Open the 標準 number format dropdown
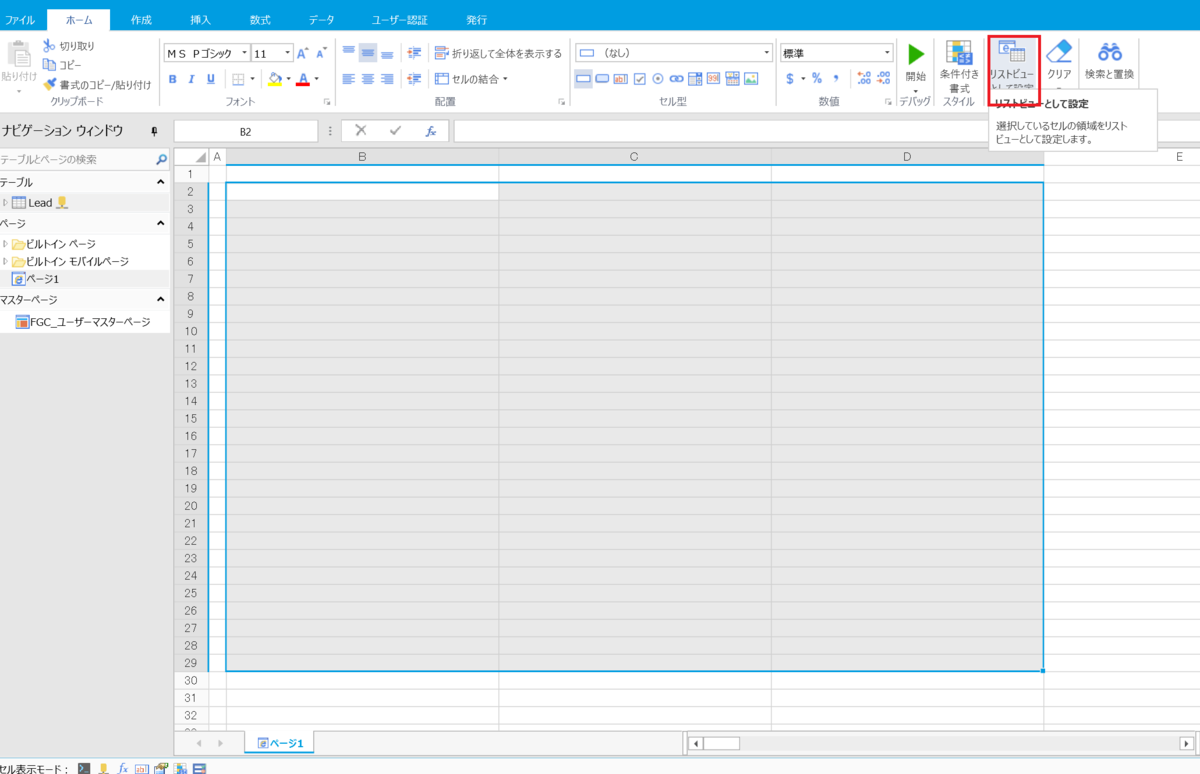Screen dimensions: 1200x774 [886, 52]
